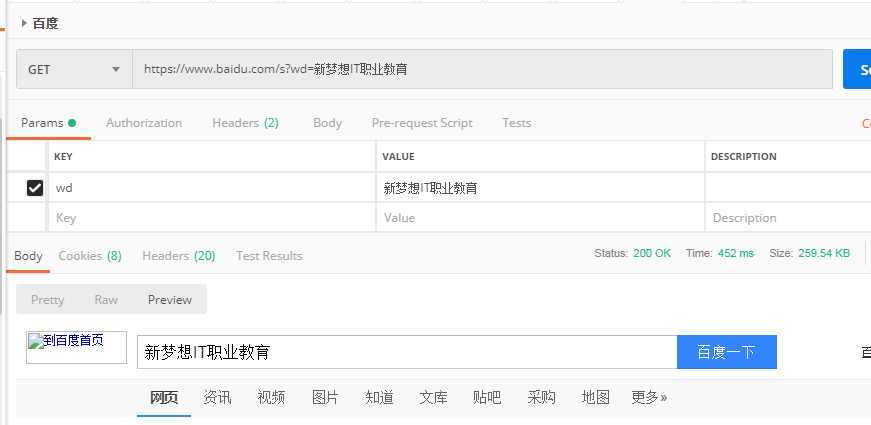Click the Baidu search box in preview
871x425 pixels.
click(407, 352)
